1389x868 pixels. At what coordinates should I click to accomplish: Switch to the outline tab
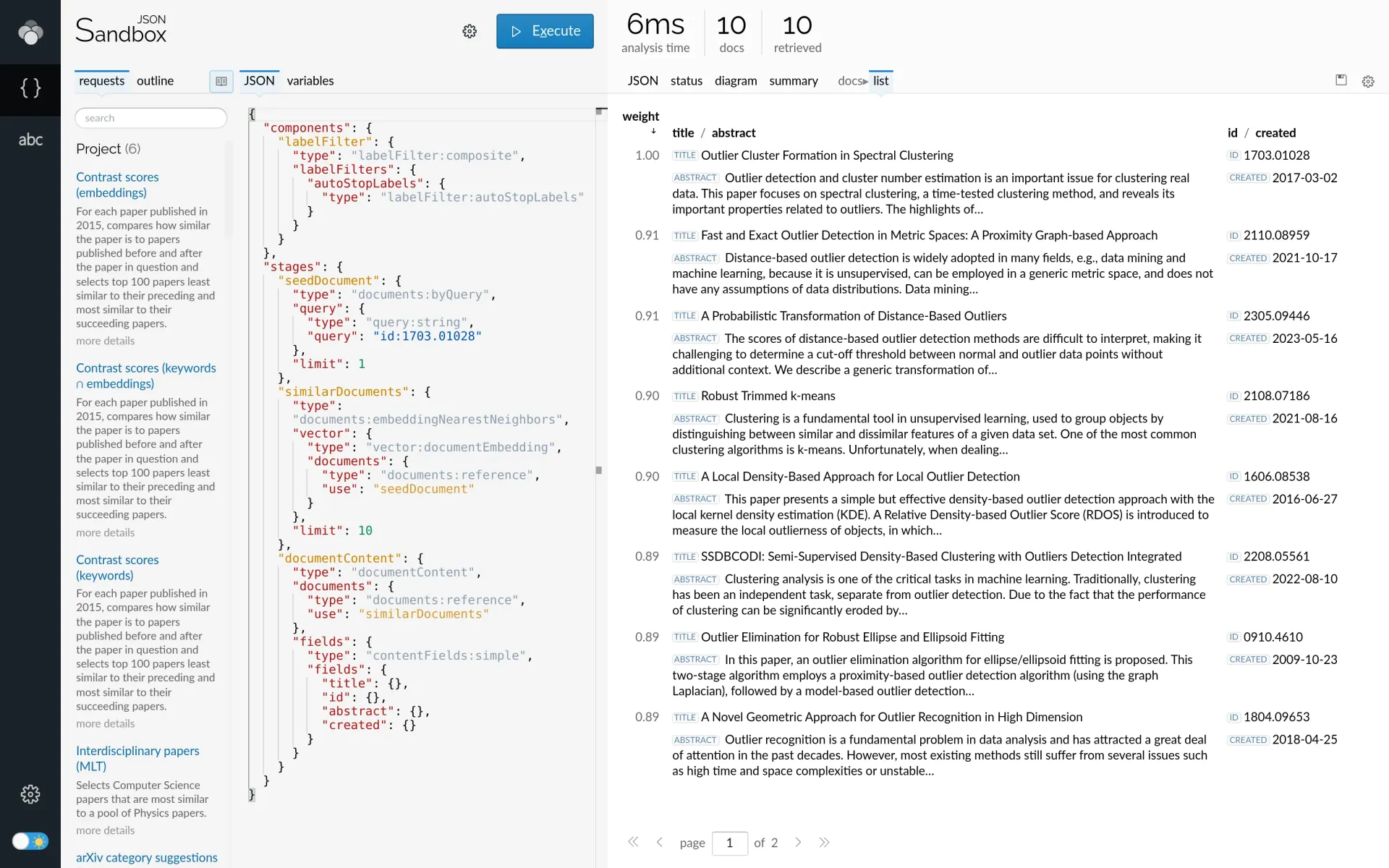click(155, 81)
